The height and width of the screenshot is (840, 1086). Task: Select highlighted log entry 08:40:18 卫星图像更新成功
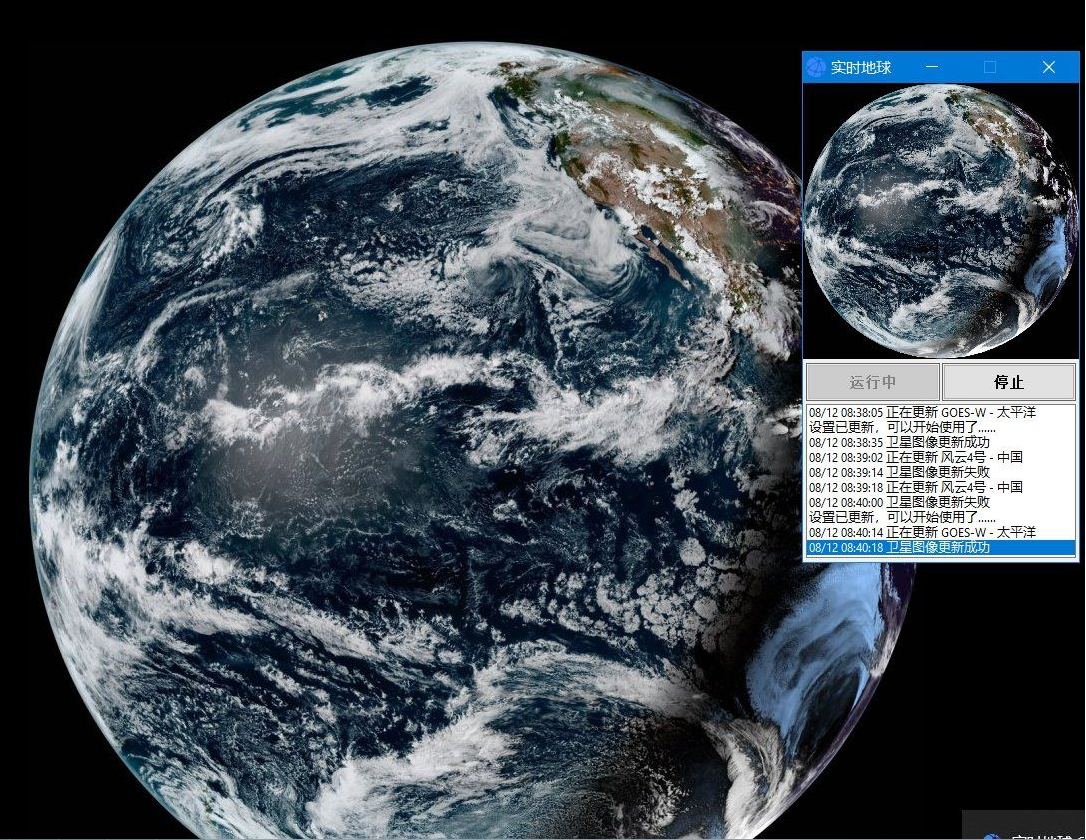click(x=941, y=548)
